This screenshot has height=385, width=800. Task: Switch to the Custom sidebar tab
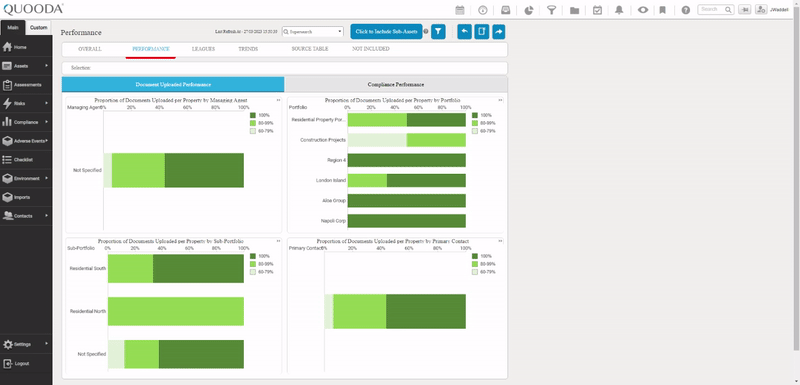coord(39,28)
